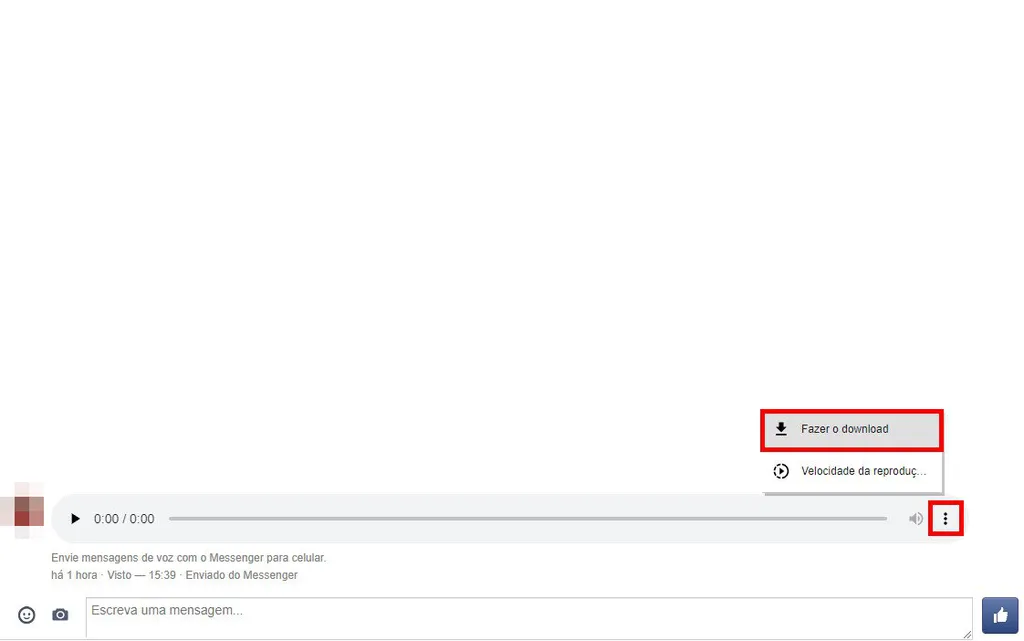1024x641 pixels.
Task: Click the play triangle on the audio player
Action: point(75,518)
